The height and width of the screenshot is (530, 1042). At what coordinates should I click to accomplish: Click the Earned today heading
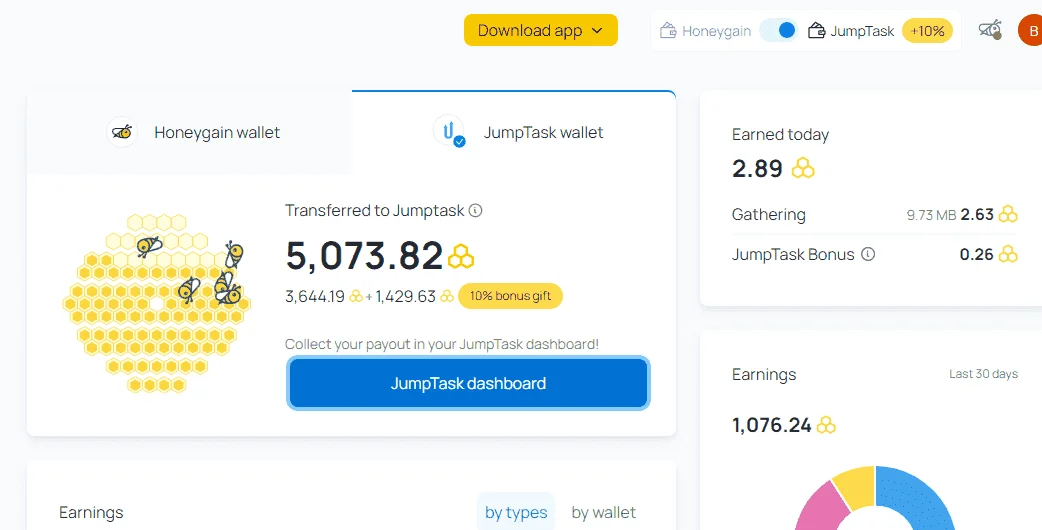(780, 135)
